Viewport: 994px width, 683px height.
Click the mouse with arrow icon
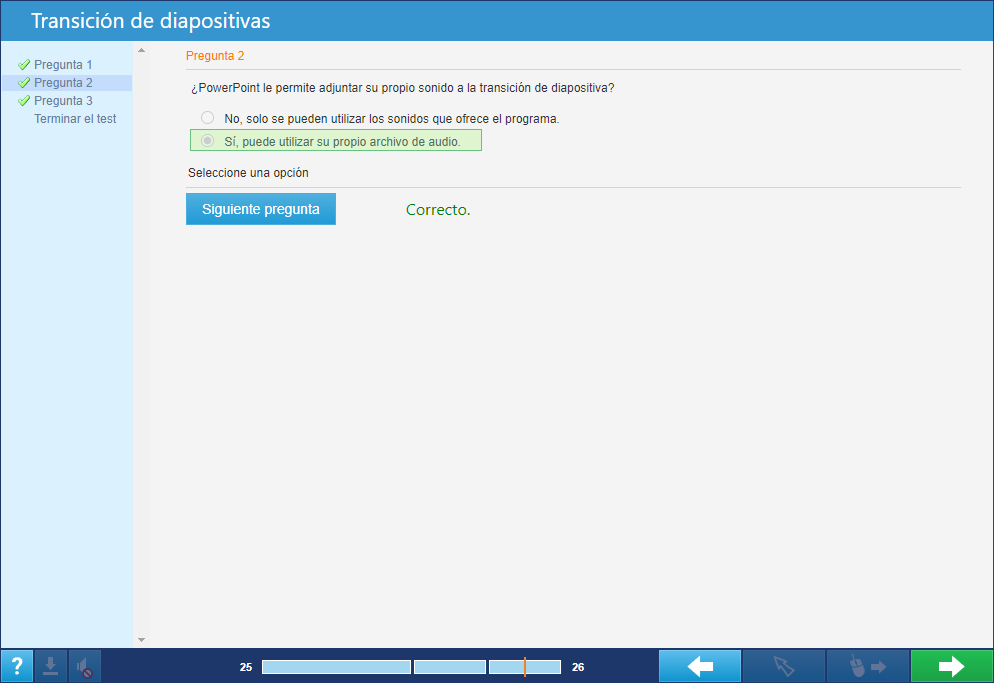click(868, 667)
